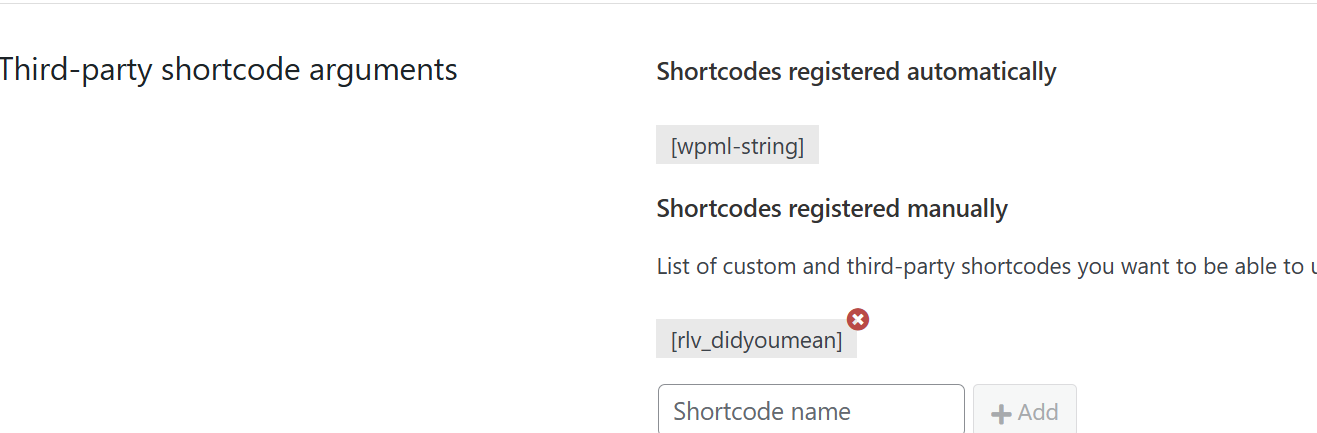This screenshot has width=1317, height=433.
Task: Click the word 'automatically' in the heading
Action: tap(981, 72)
